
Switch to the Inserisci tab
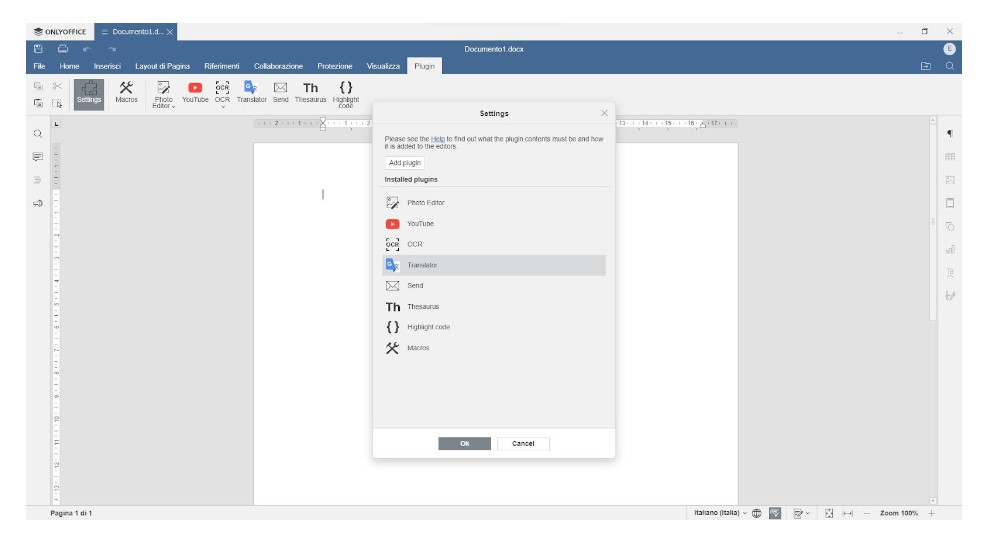(x=107, y=66)
